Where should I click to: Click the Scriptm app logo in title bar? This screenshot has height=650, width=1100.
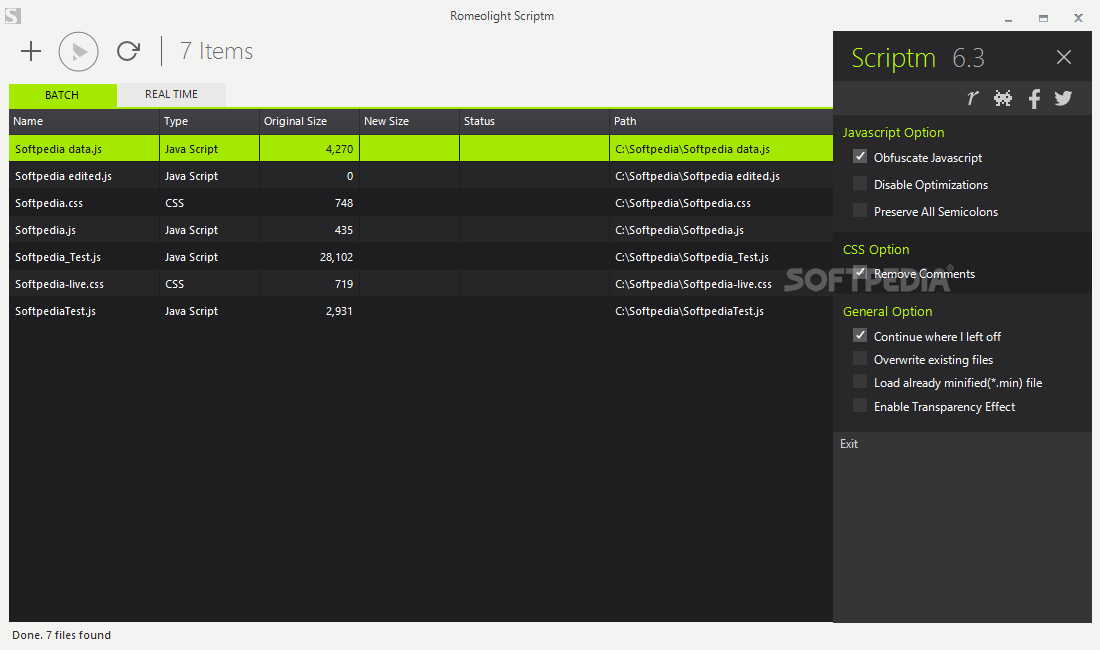click(x=13, y=15)
